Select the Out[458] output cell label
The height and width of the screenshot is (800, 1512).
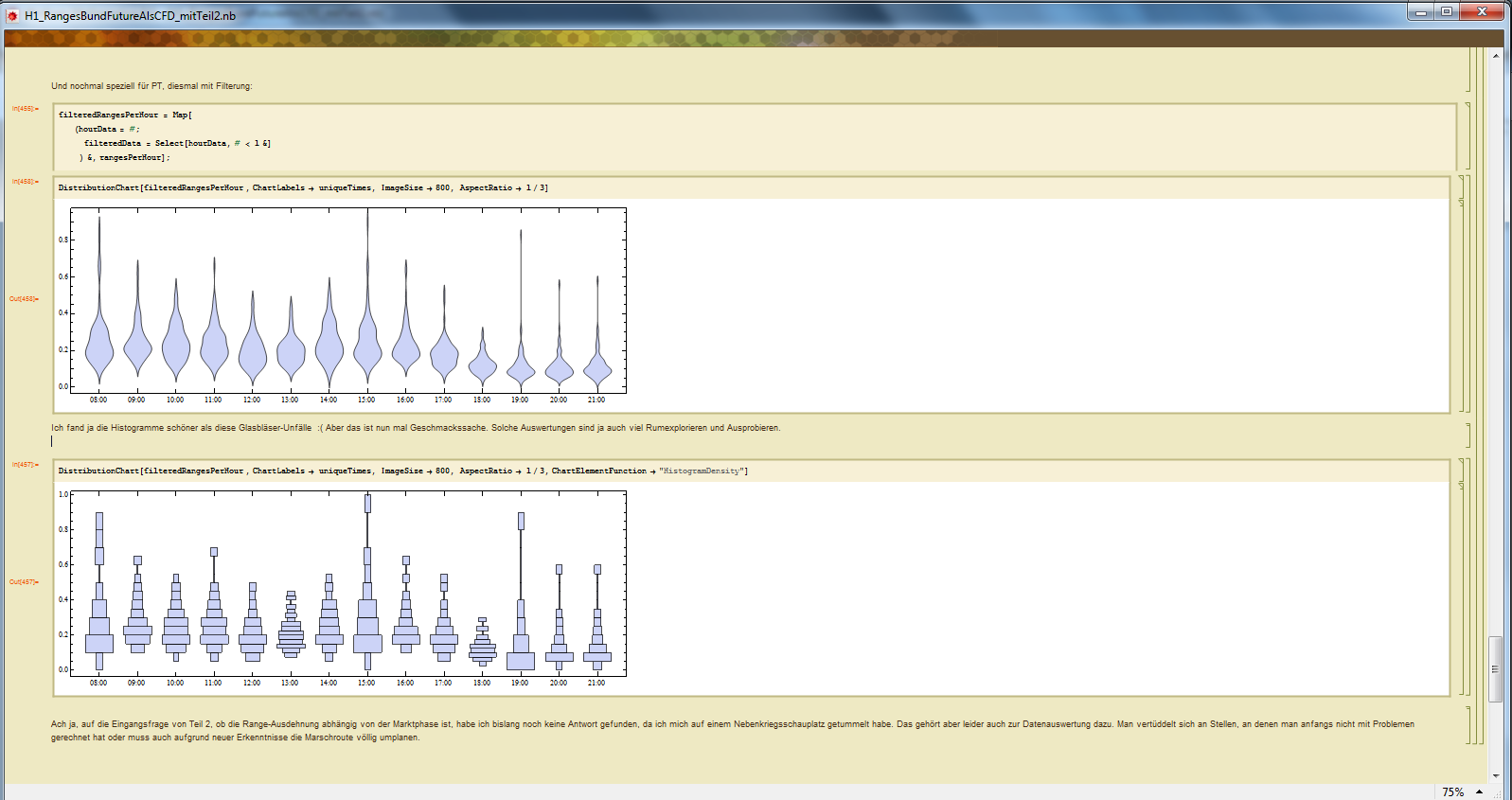(x=24, y=299)
